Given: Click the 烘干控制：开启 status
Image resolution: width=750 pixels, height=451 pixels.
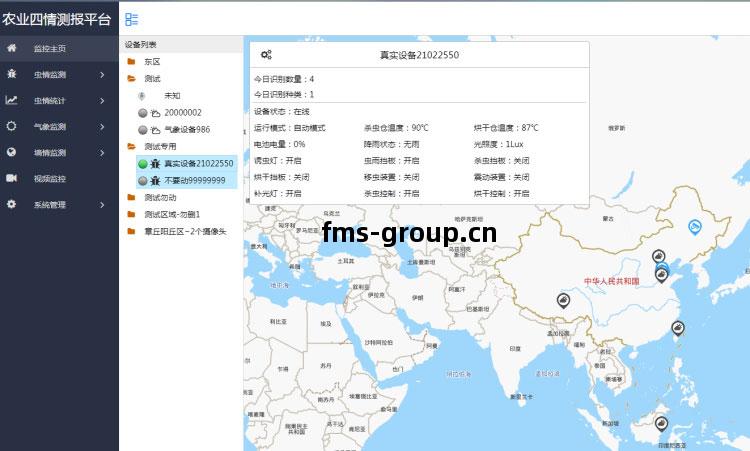Looking at the screenshot, I should pyautogui.click(x=501, y=193).
